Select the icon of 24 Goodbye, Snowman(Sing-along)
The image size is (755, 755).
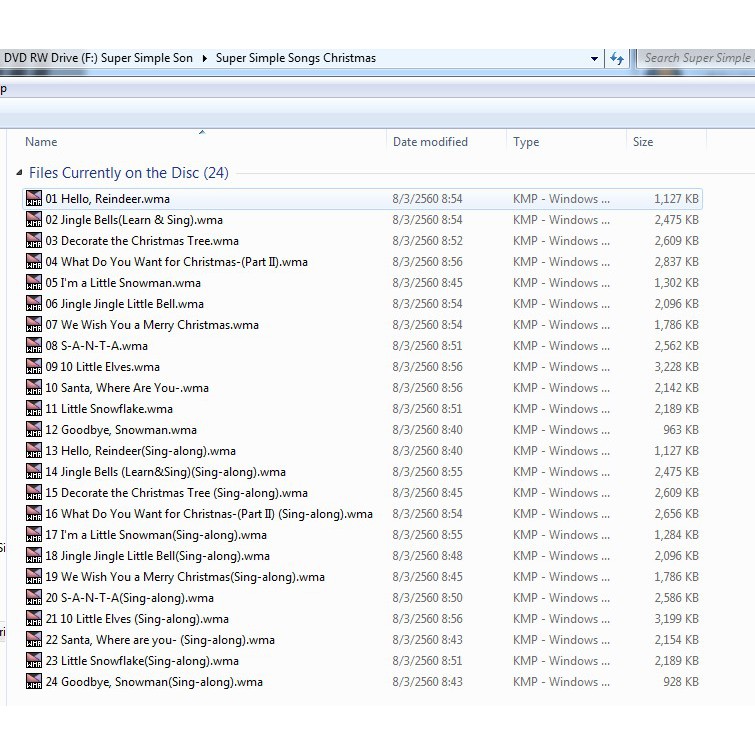tap(34, 682)
